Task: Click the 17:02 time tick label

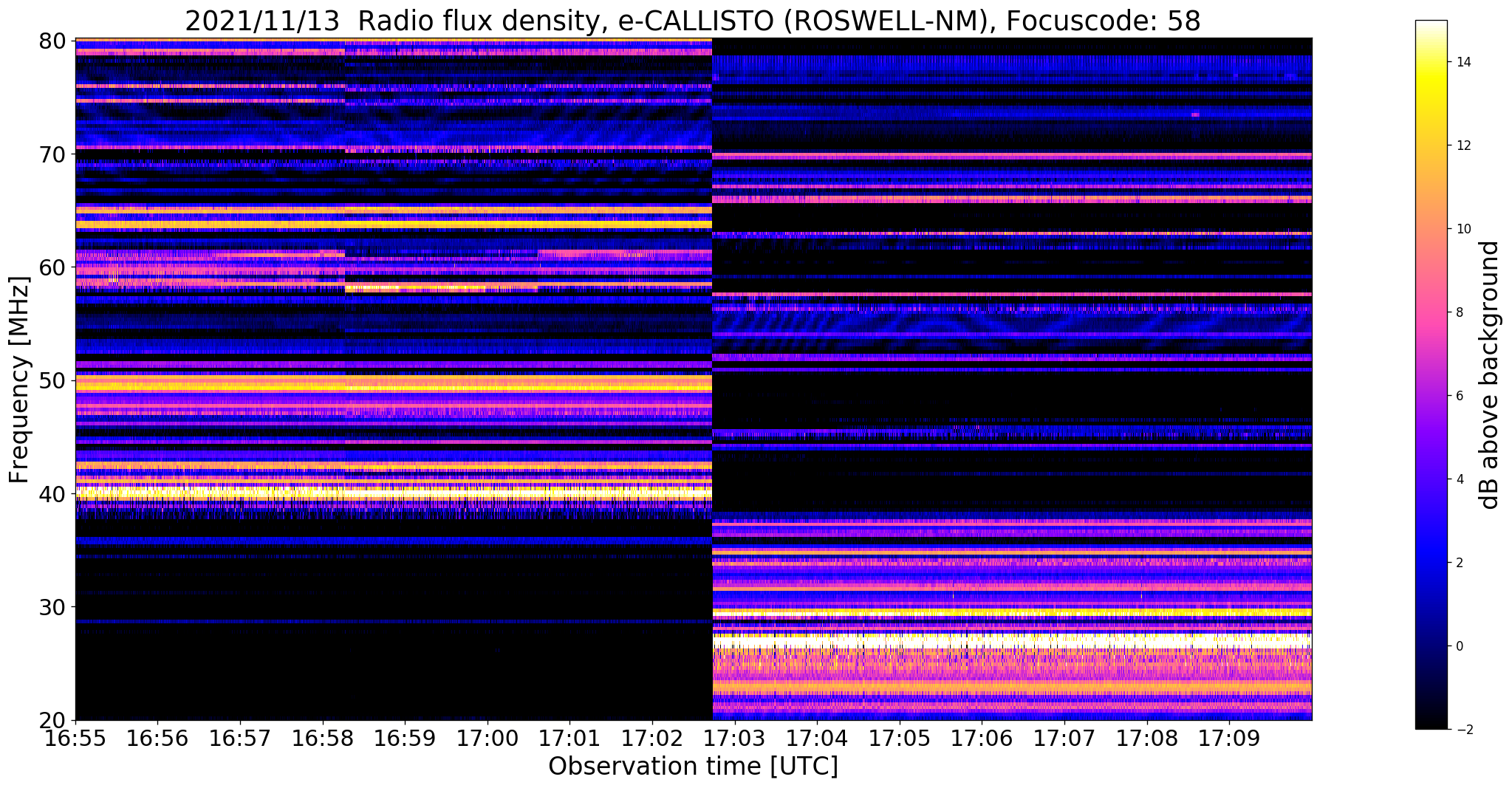Action: 652,738
